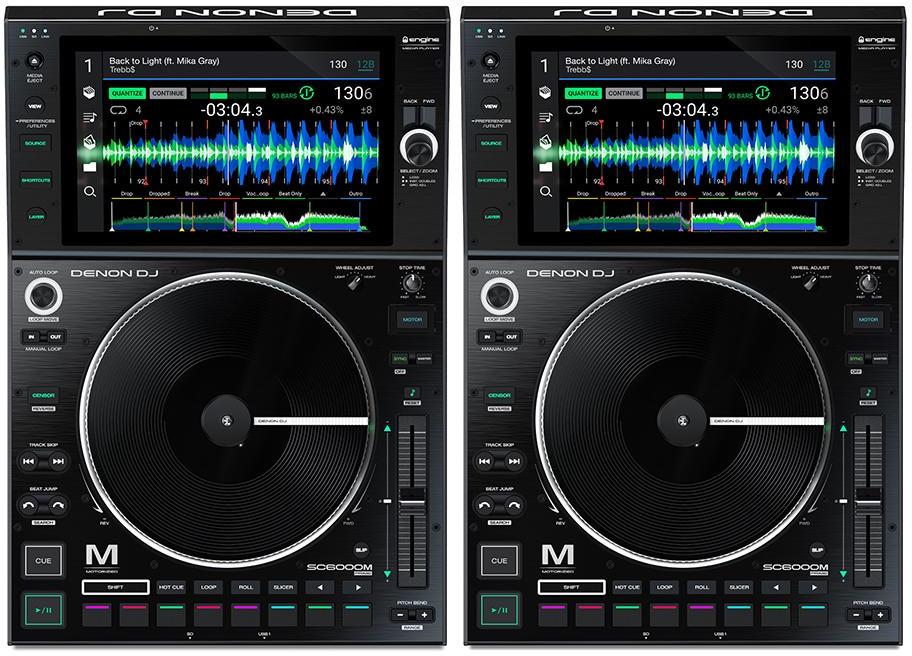Hit Layer button on right deck
Image resolution: width=912 pixels, height=656 pixels.
(x=492, y=216)
